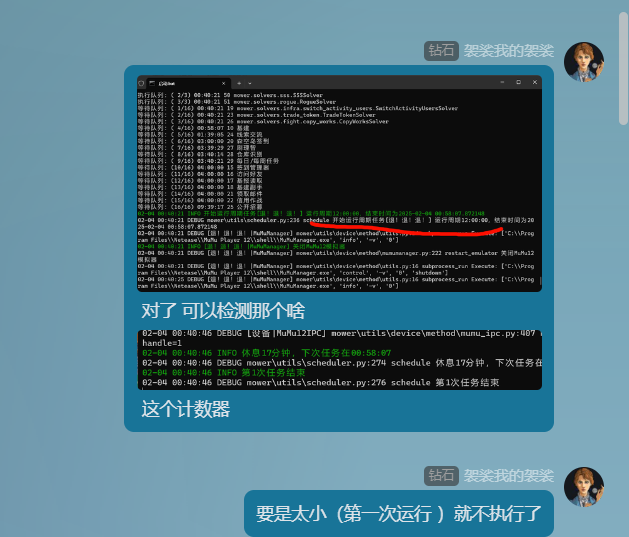The width and height of the screenshot is (629, 537).
Task: Click the chat's vertical scrollbar thumb
Action: point(623,68)
